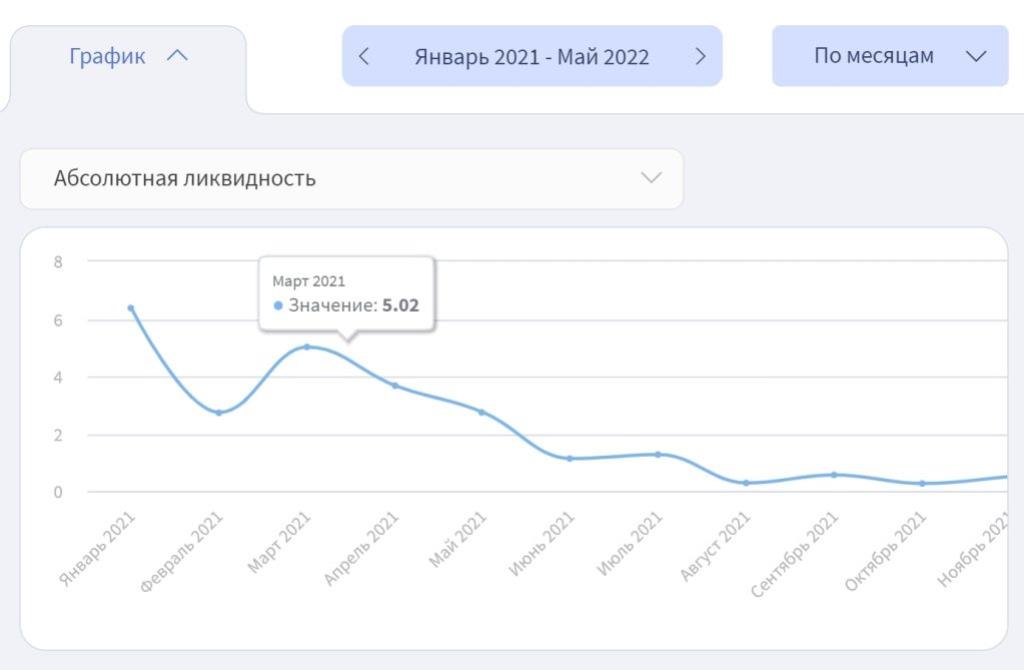Collapse the График tab chevron
The width and height of the screenshot is (1024, 670).
177,56
